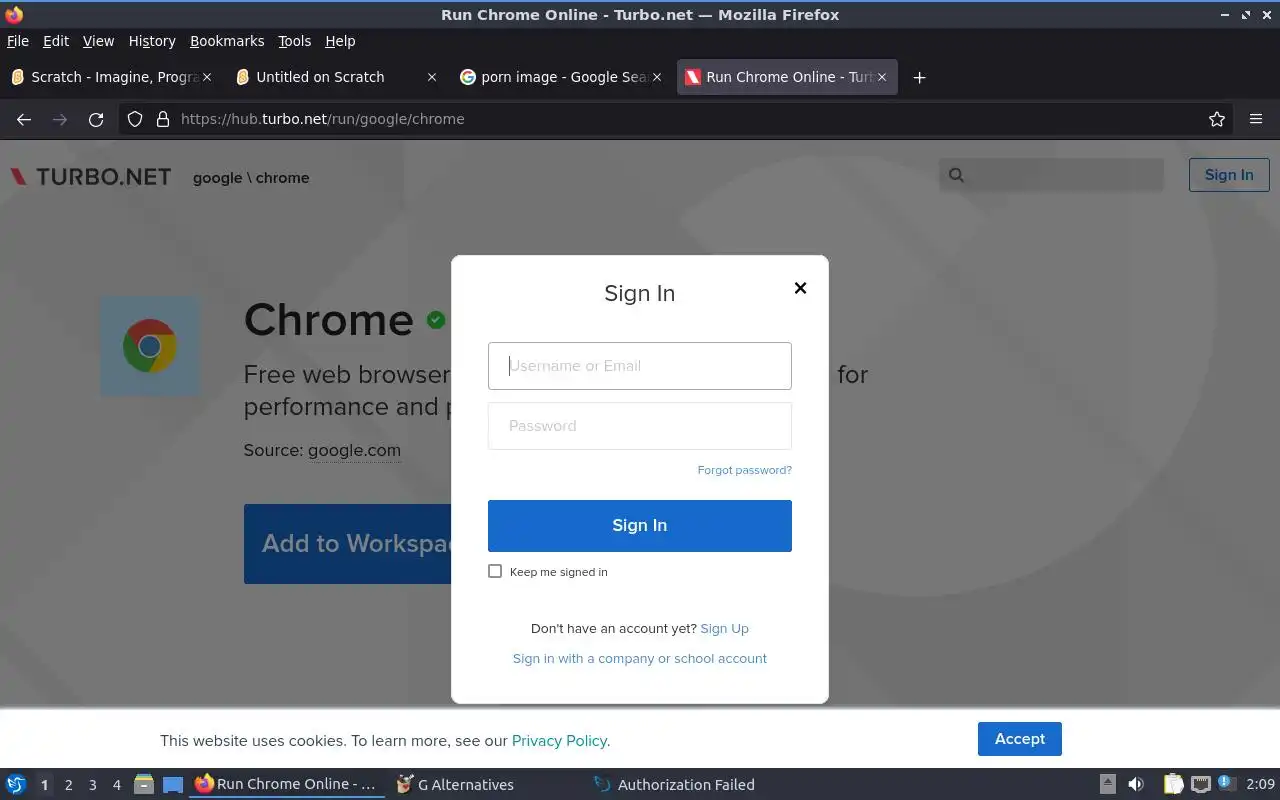Click the search magnifier icon
The width and height of the screenshot is (1280, 800).
956,175
